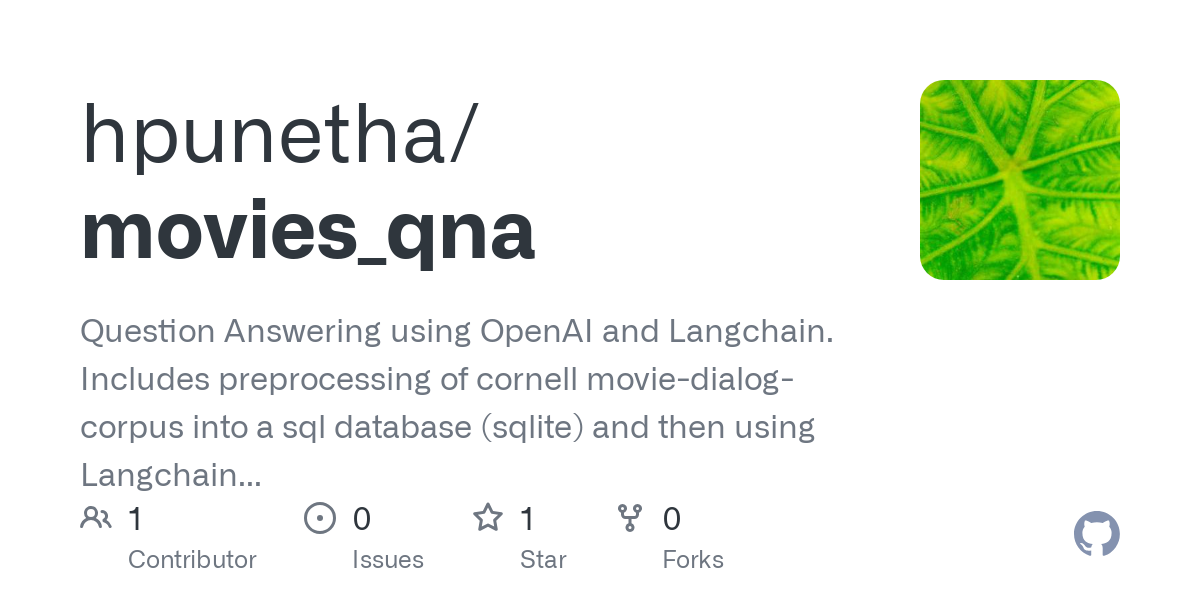Click the contributor count number
Viewport: 1200px width, 600px height.
[x=136, y=519]
